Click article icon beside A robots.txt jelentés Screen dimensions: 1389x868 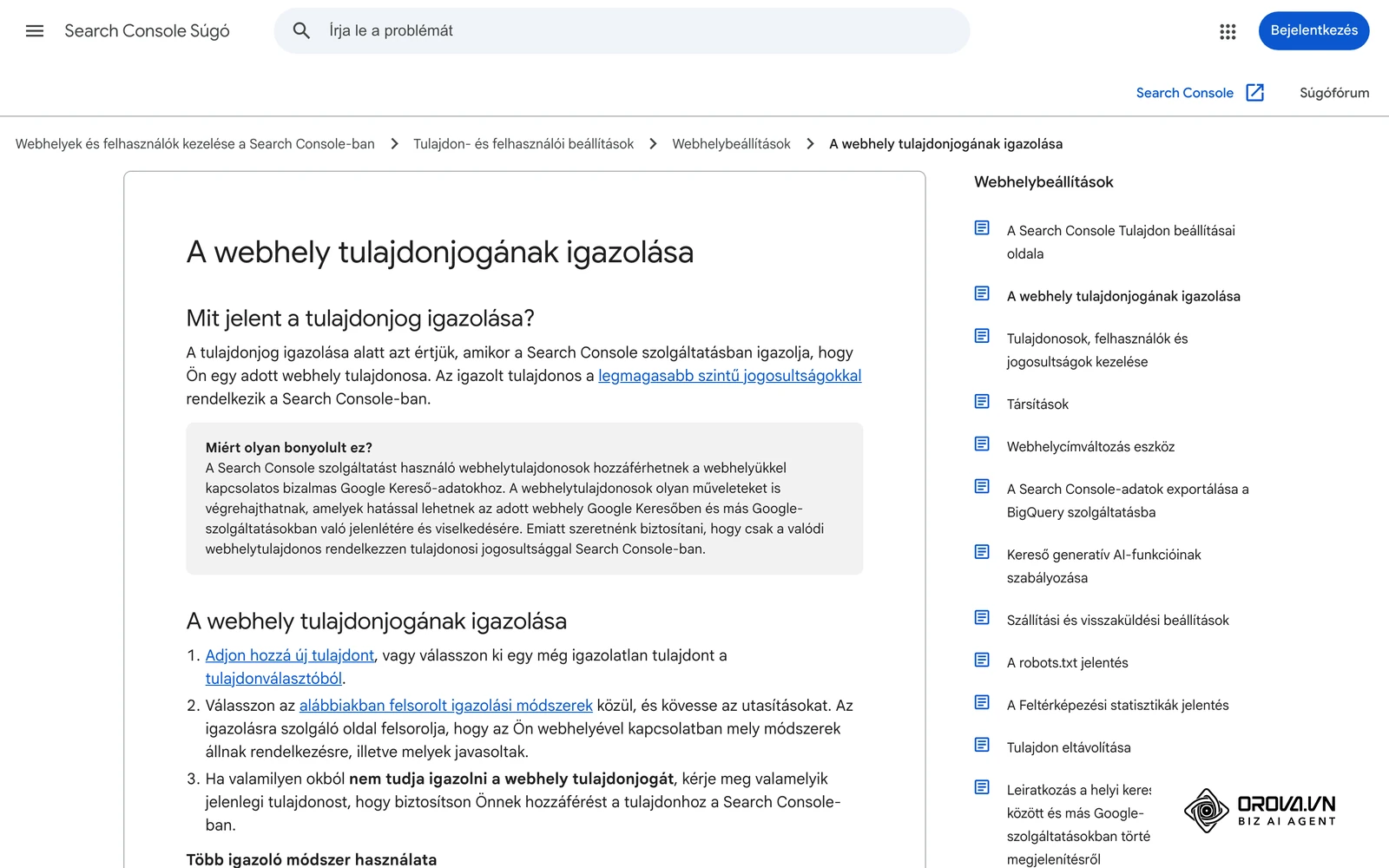tap(982, 661)
